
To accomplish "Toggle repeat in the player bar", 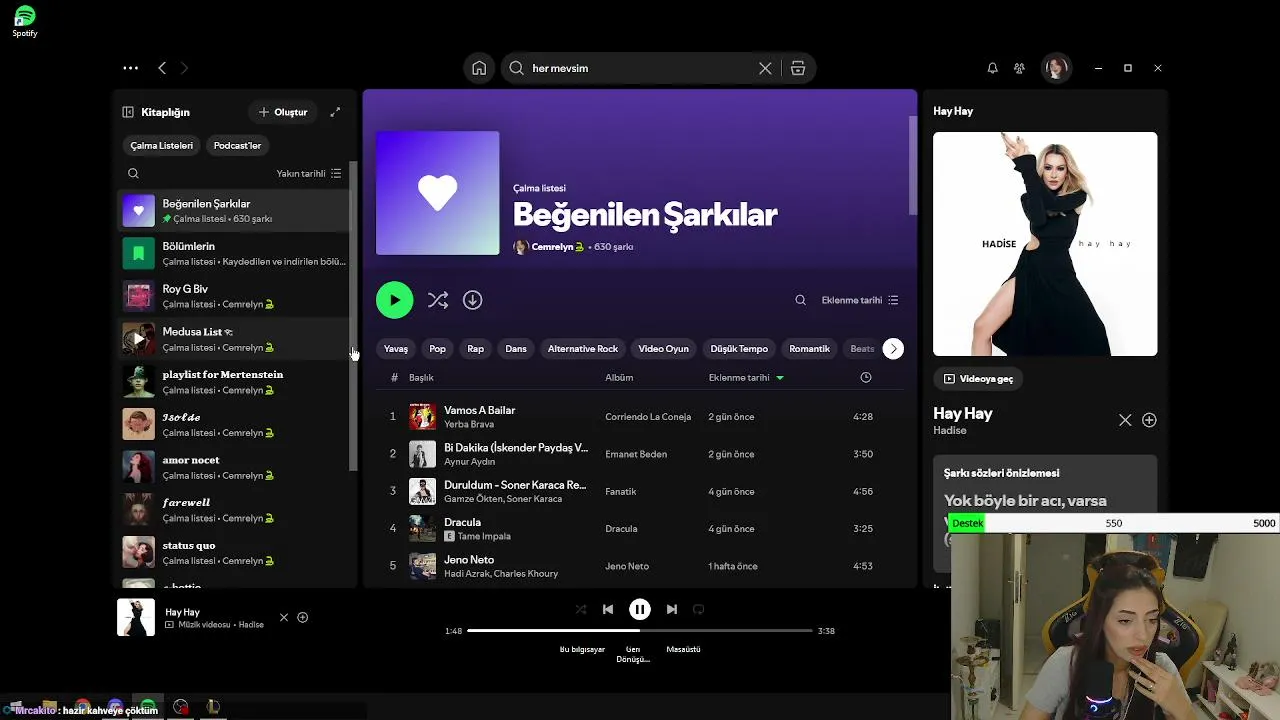I will click(x=699, y=609).
